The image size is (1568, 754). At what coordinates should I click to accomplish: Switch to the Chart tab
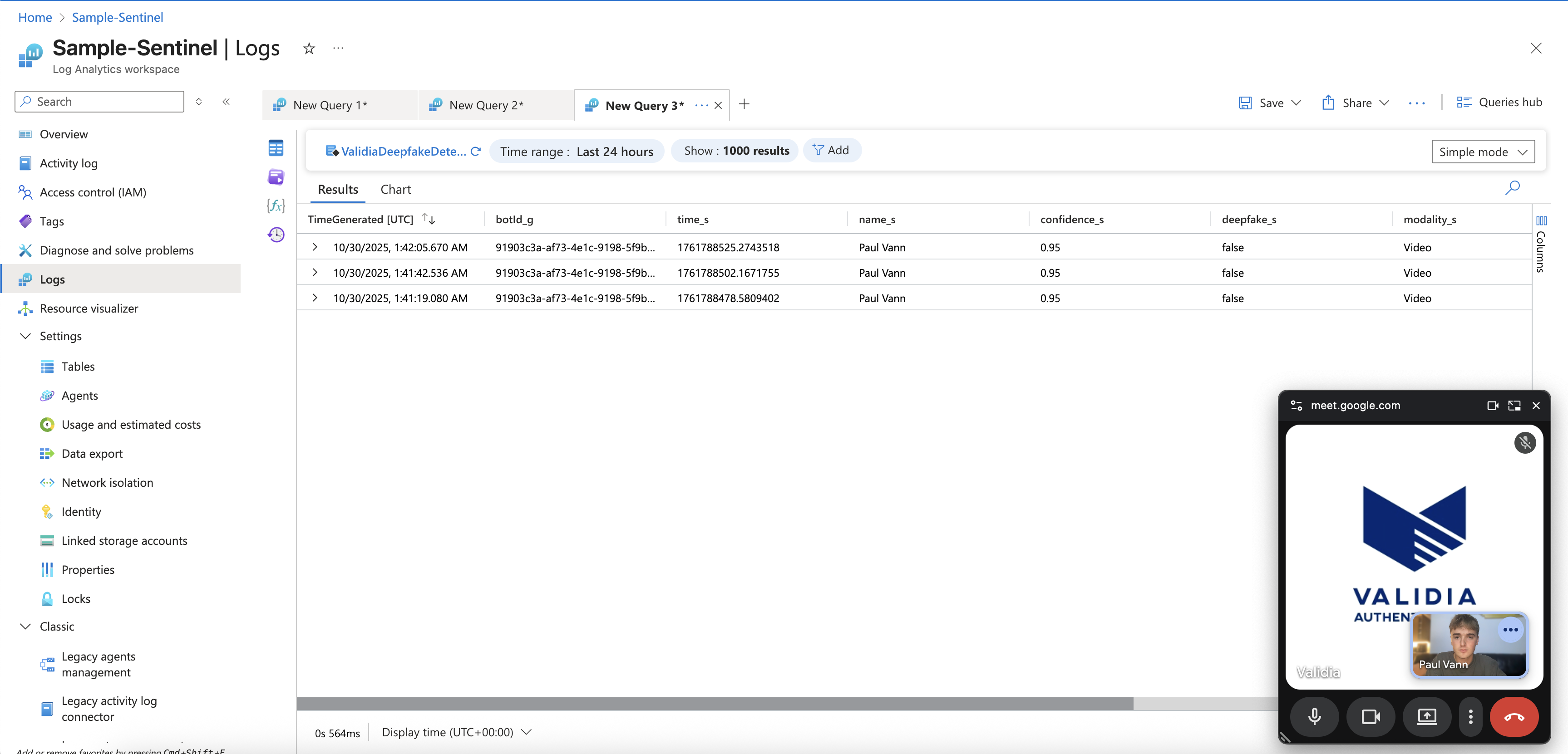(x=395, y=190)
